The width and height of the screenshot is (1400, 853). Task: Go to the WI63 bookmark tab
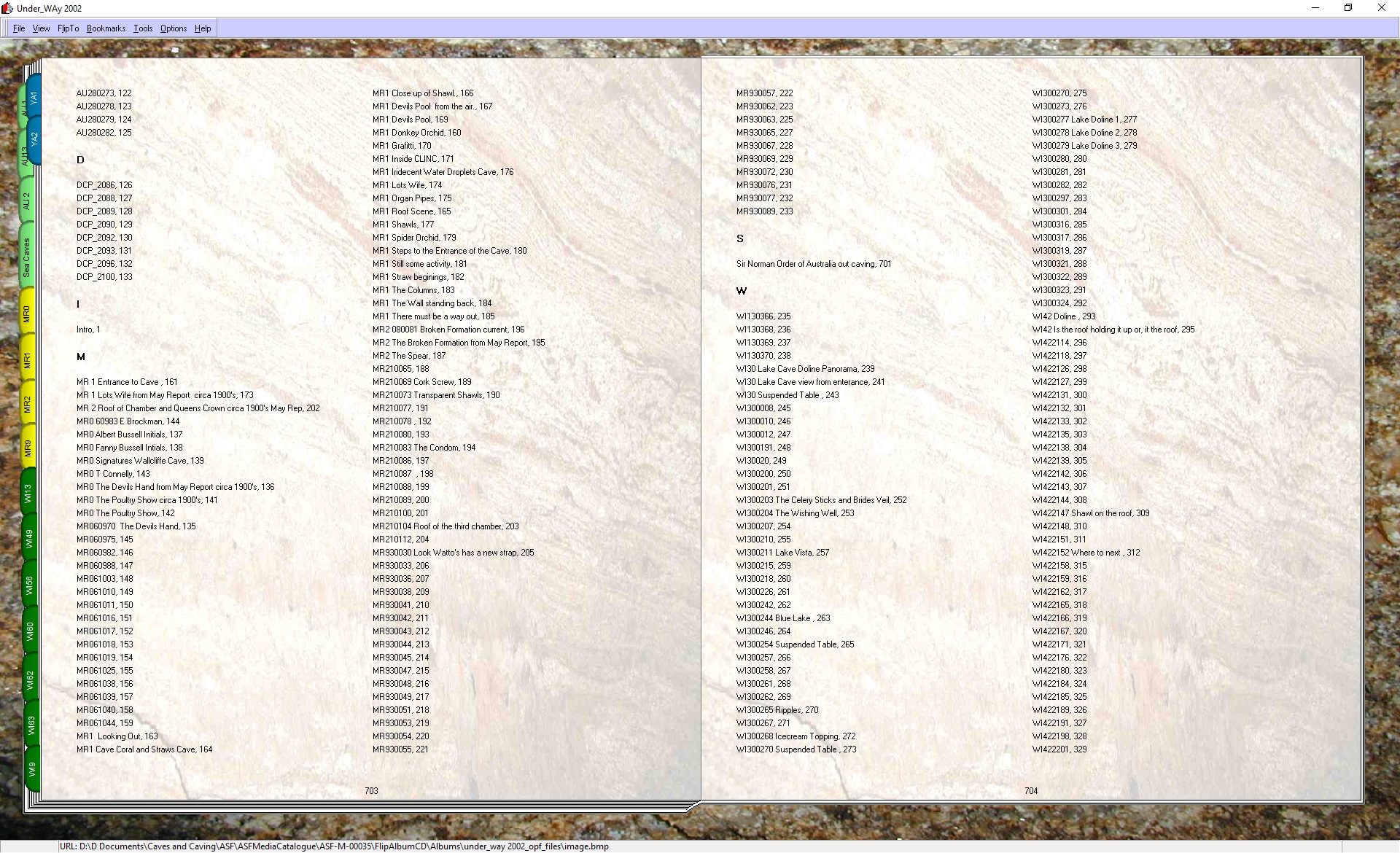point(31,725)
